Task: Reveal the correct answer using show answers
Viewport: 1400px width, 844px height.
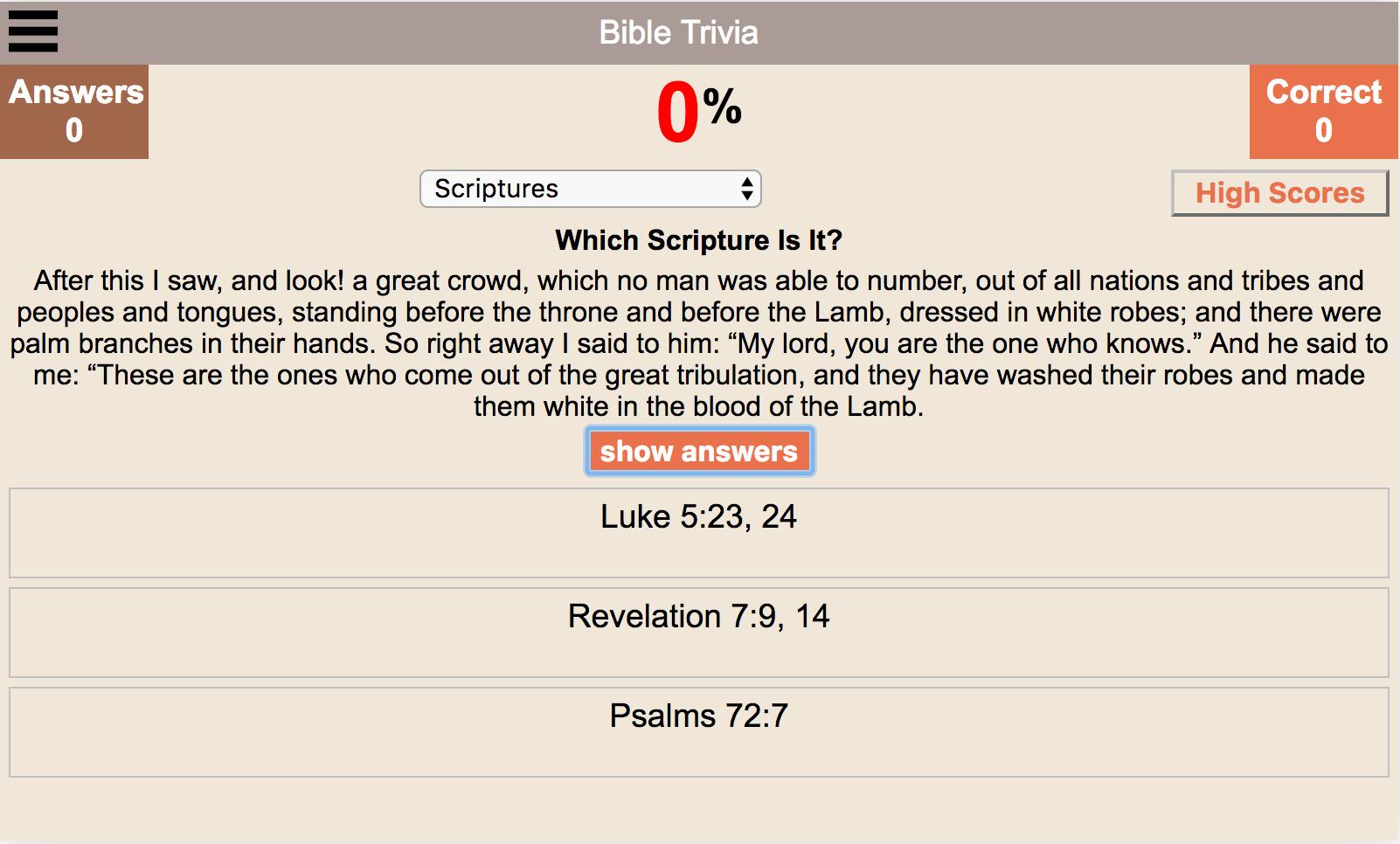Action: (698, 451)
